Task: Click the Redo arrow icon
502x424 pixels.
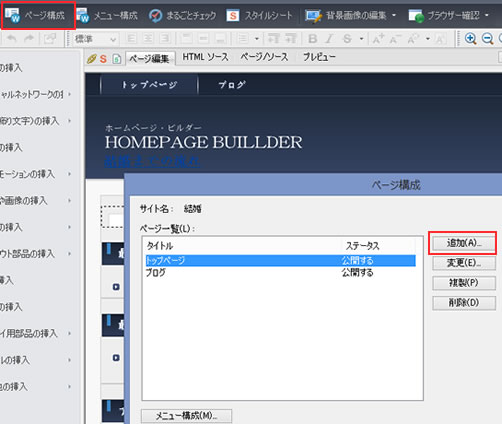Action: point(30,39)
